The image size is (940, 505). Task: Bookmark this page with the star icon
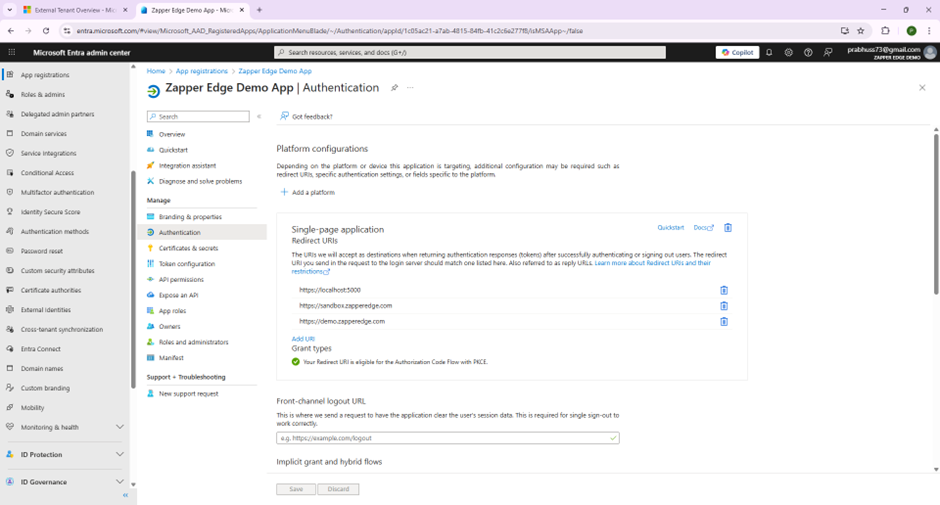click(861, 31)
